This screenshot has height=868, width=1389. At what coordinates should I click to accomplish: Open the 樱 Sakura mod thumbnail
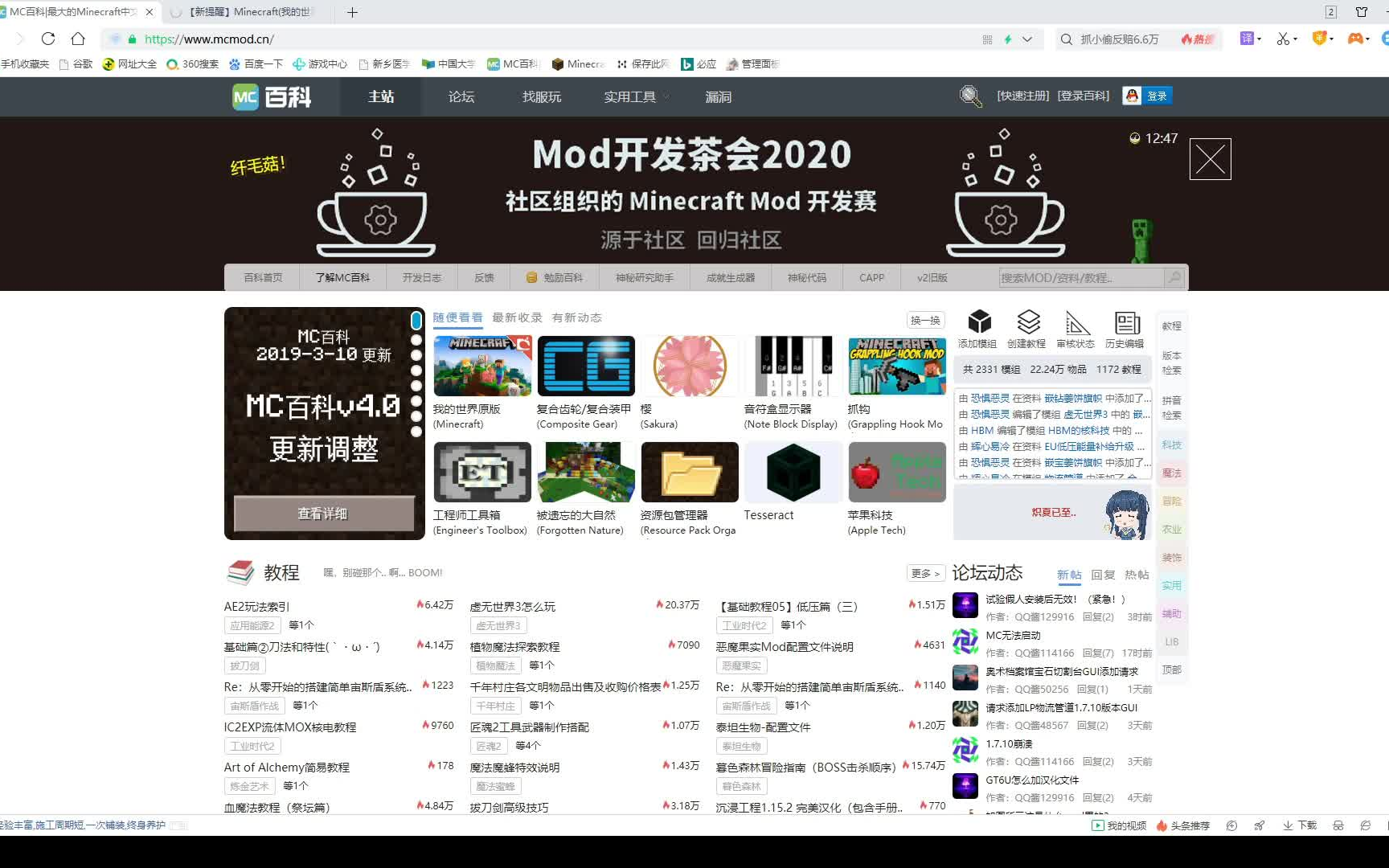coord(690,366)
